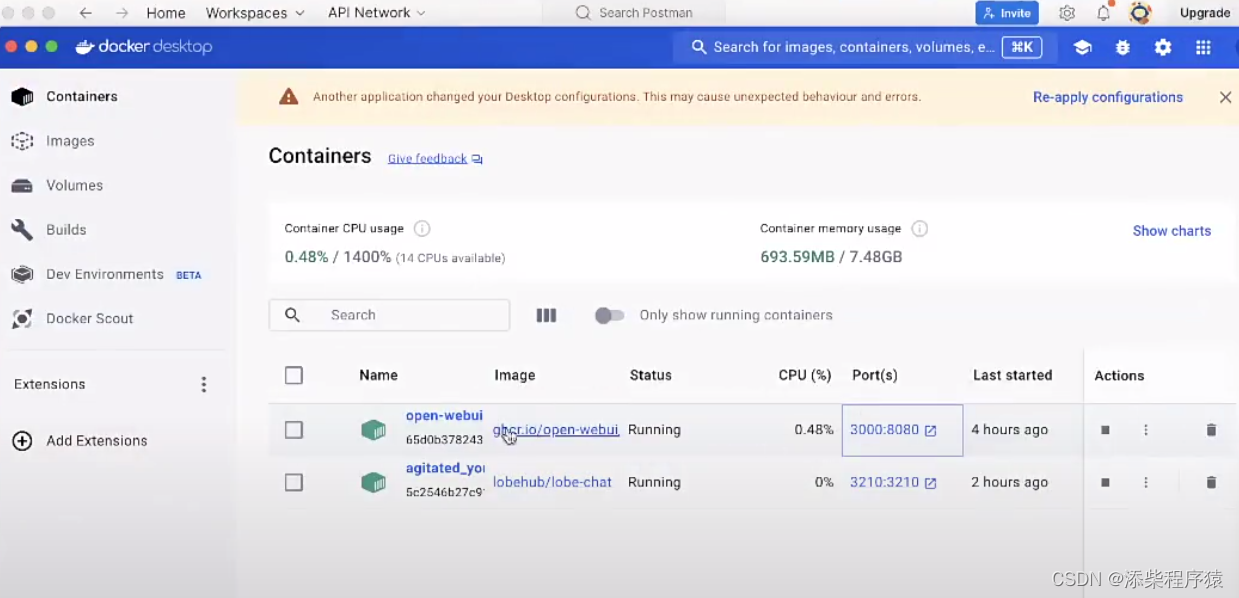Stop the open-webui container
Image resolution: width=1239 pixels, height=598 pixels.
pyautogui.click(x=1106, y=430)
